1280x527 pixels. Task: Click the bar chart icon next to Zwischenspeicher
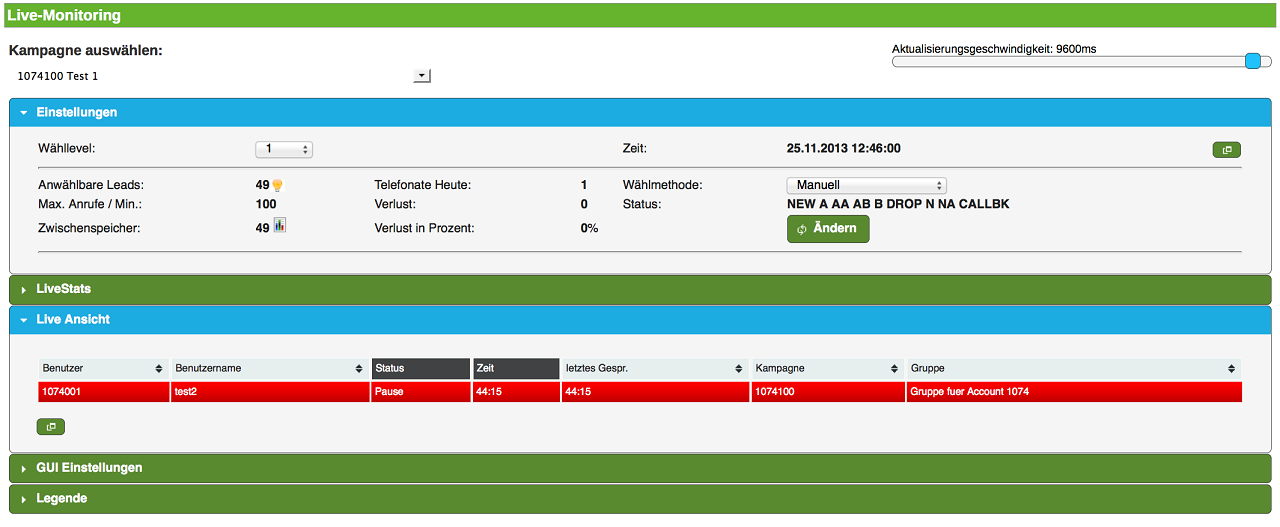pos(279,227)
